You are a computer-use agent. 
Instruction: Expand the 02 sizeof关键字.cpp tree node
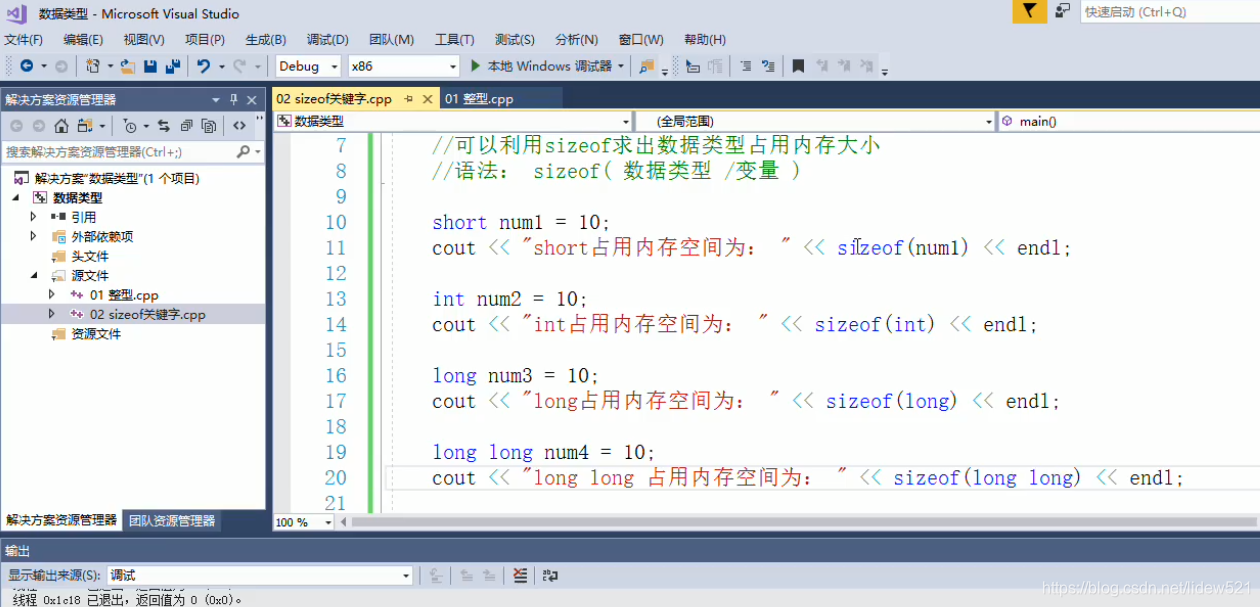(53, 314)
